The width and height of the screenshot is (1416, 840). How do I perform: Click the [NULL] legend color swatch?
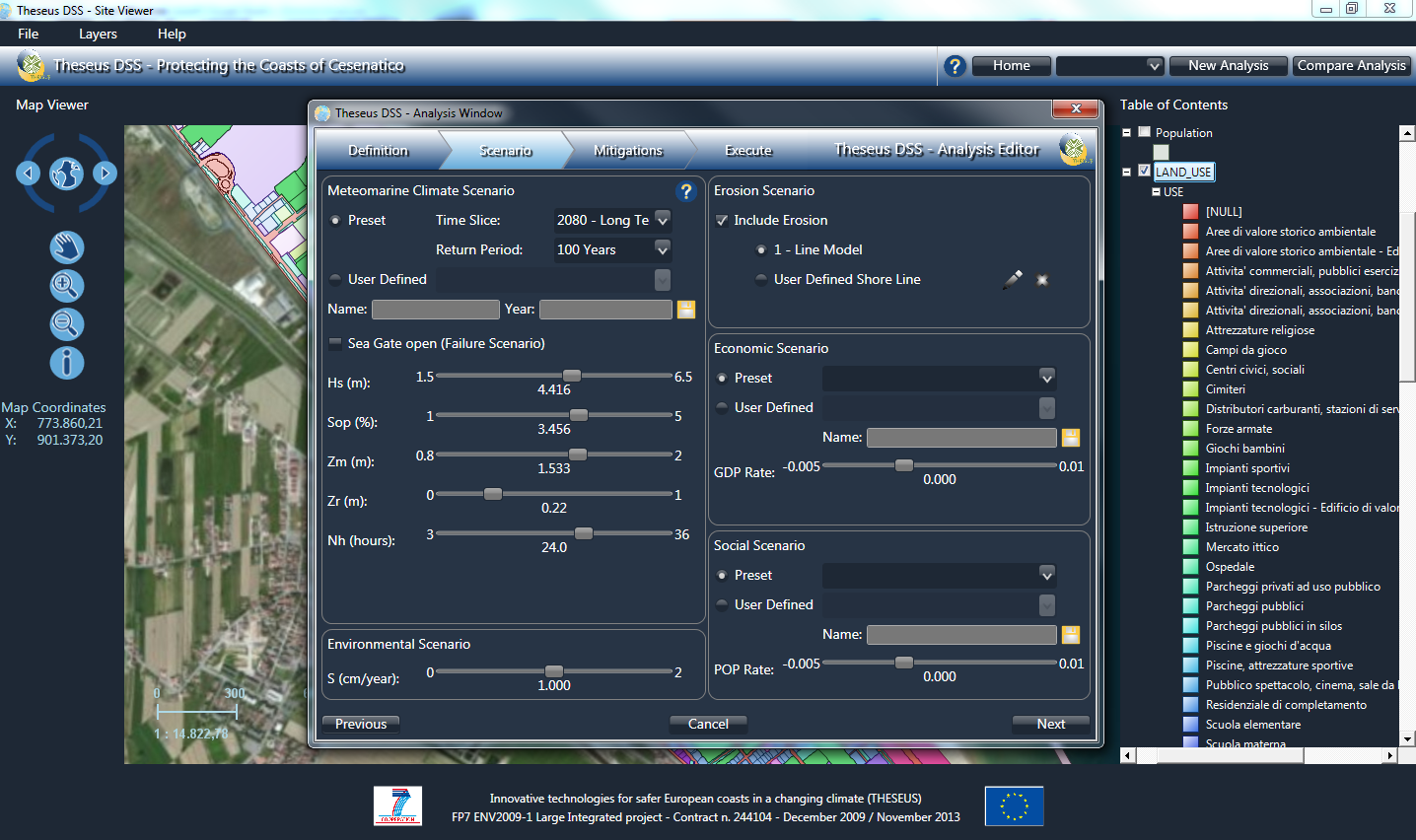click(1190, 212)
